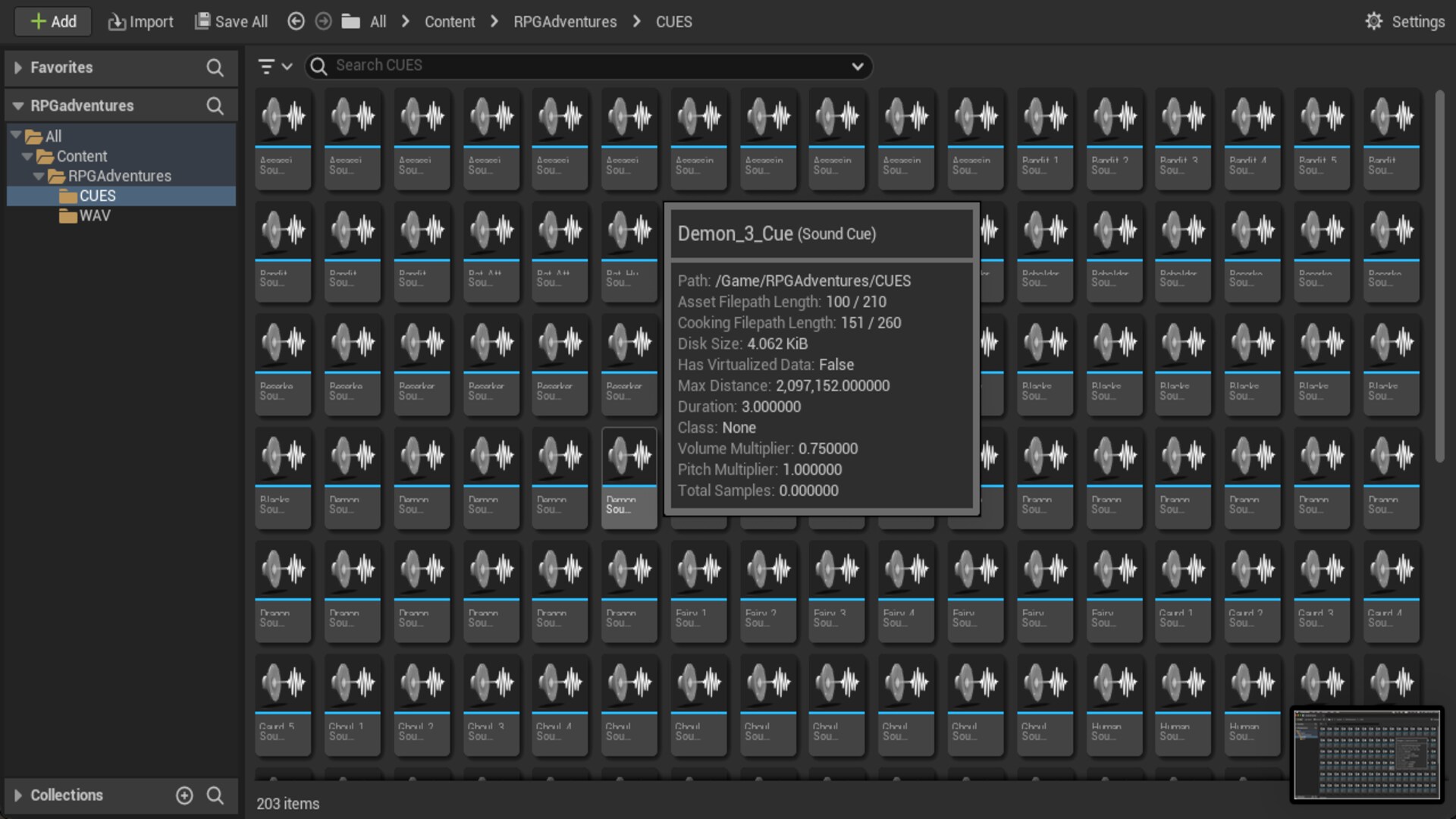Click the search icon beside RPGadventures
The image size is (1456, 819).
coord(215,106)
